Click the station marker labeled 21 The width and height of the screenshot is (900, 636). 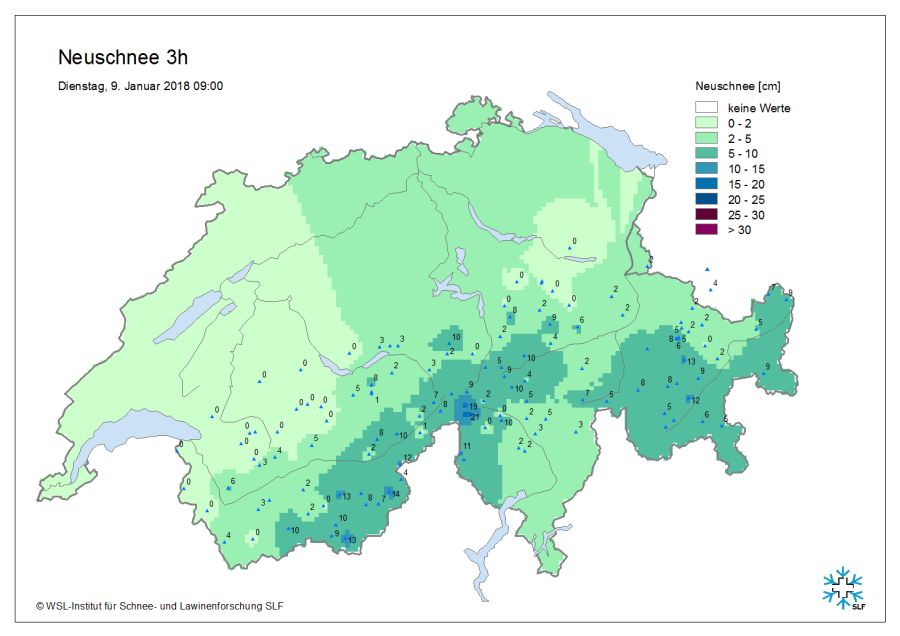pos(467,417)
